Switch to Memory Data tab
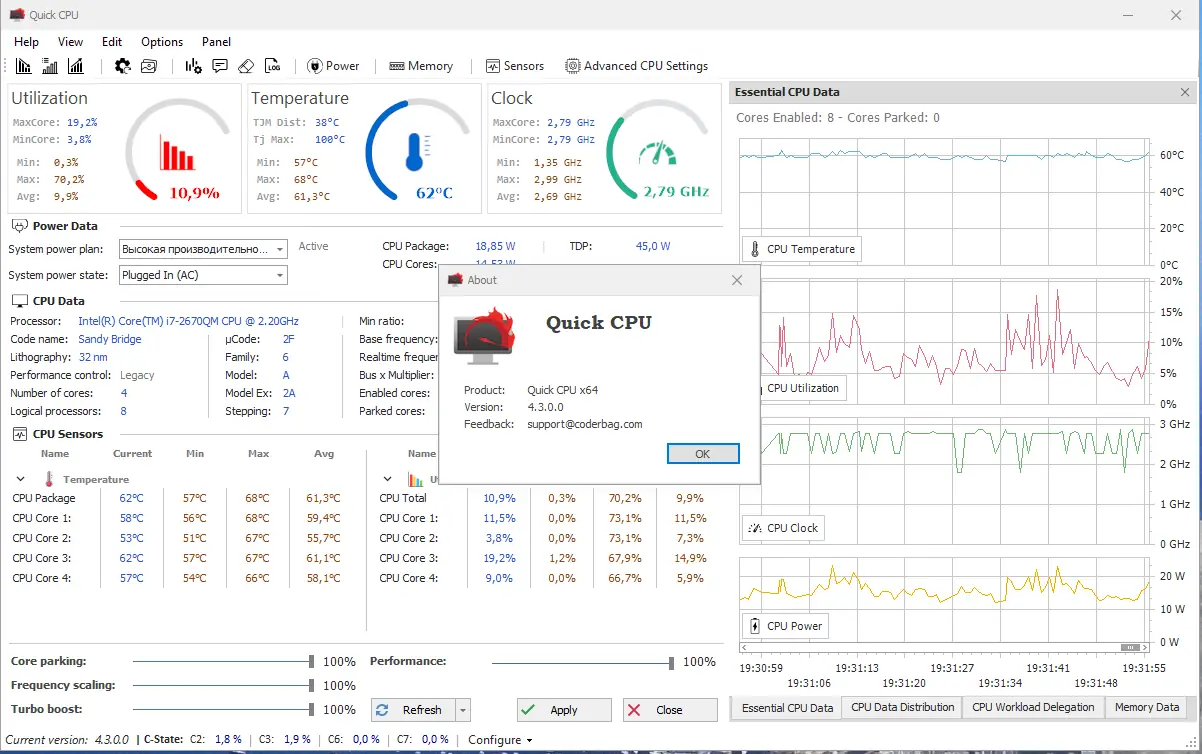The width and height of the screenshot is (1202, 754). tap(1147, 707)
